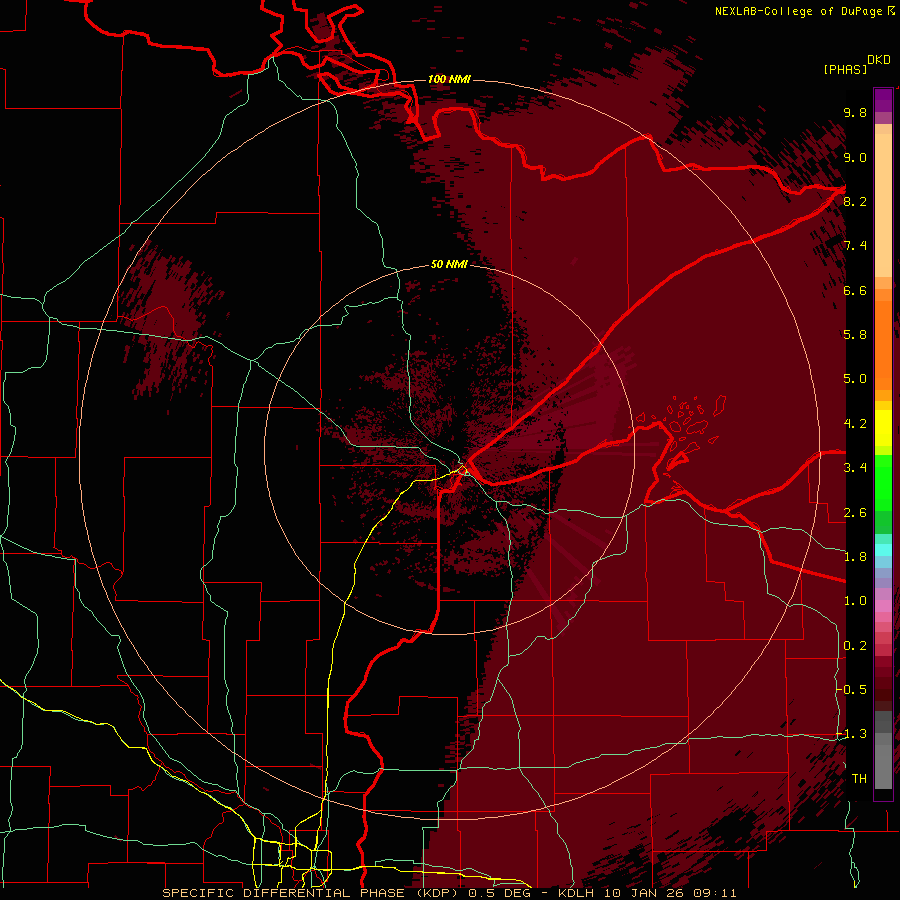Click the KDLH 10 JAN 26 09:11 timestamp
Viewport: 900px width, 900px height.
(647, 893)
